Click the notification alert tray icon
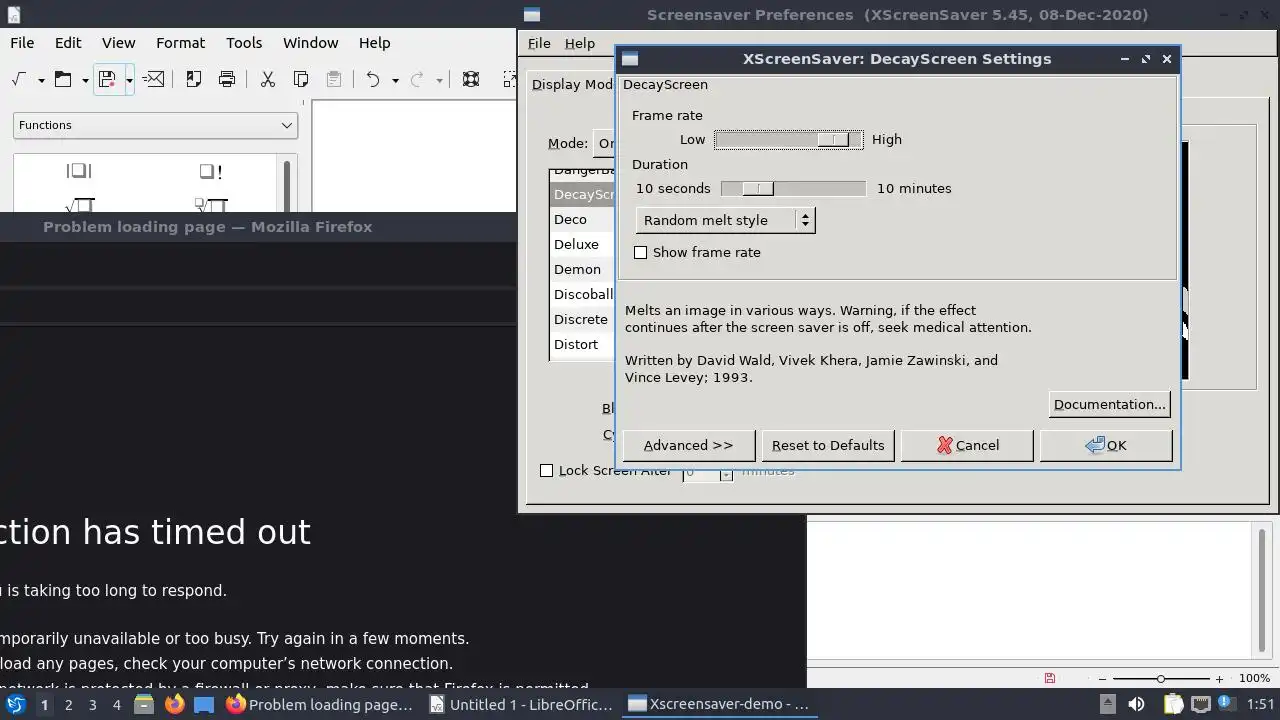Image resolution: width=1280 pixels, height=720 pixels. (1228, 704)
